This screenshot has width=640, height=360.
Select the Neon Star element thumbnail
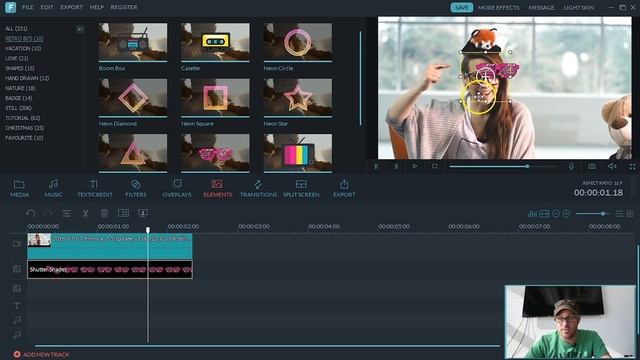click(298, 98)
